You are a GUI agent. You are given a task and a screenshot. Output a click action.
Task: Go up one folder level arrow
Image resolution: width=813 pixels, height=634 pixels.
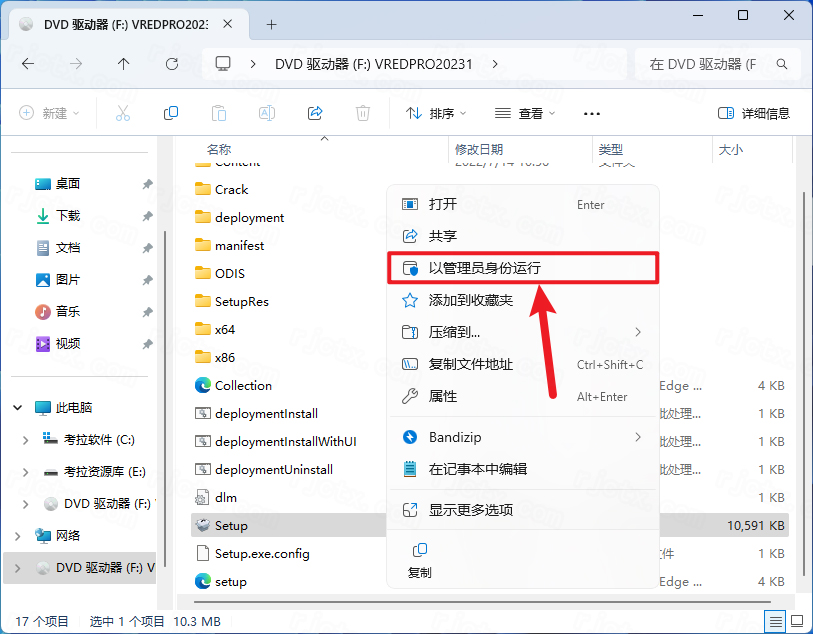pos(124,64)
